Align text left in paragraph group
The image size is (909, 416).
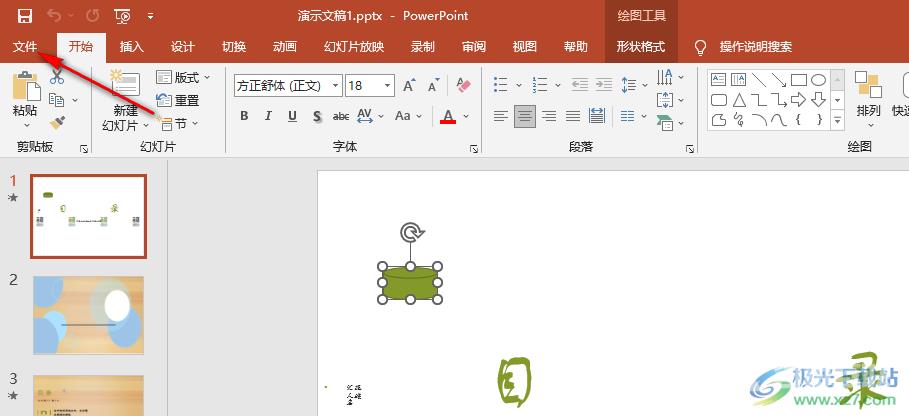point(501,116)
